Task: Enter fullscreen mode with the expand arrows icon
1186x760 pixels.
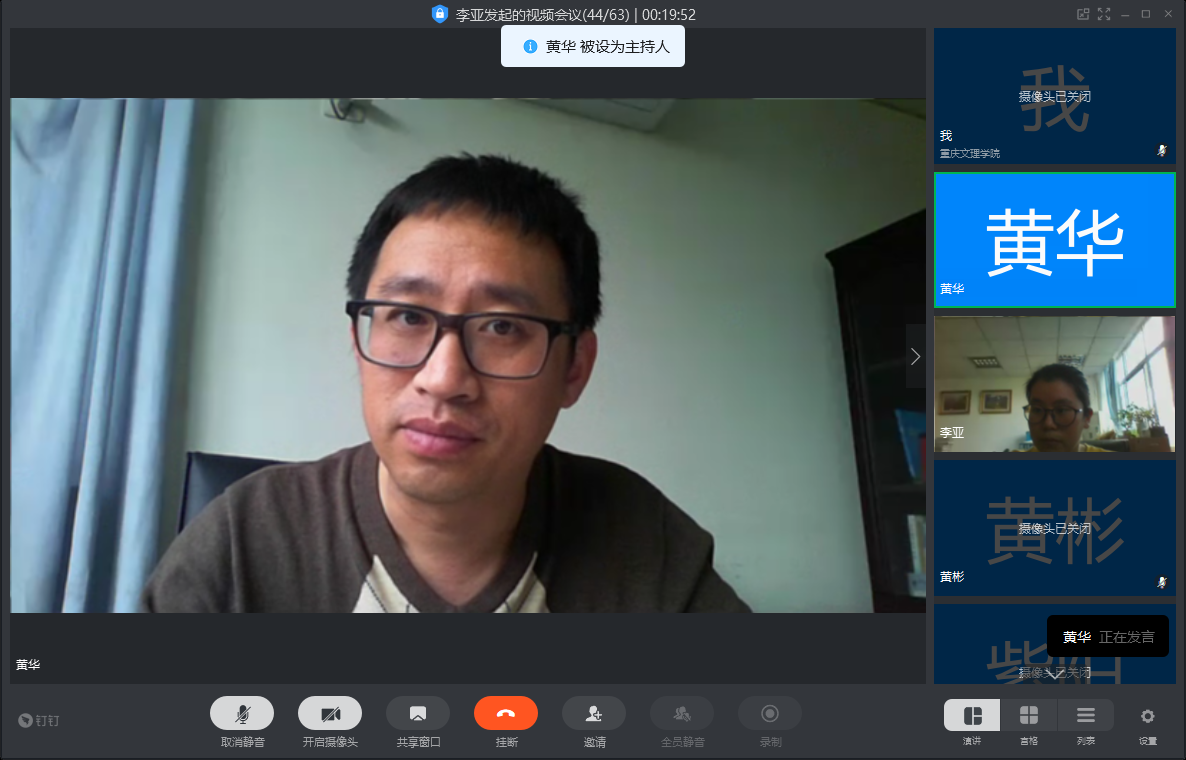Action: 1104,14
